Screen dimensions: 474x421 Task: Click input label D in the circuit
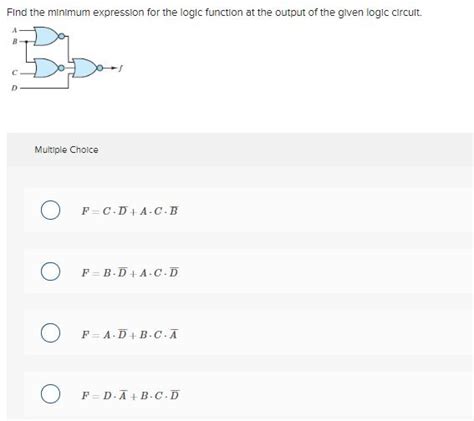pos(14,88)
